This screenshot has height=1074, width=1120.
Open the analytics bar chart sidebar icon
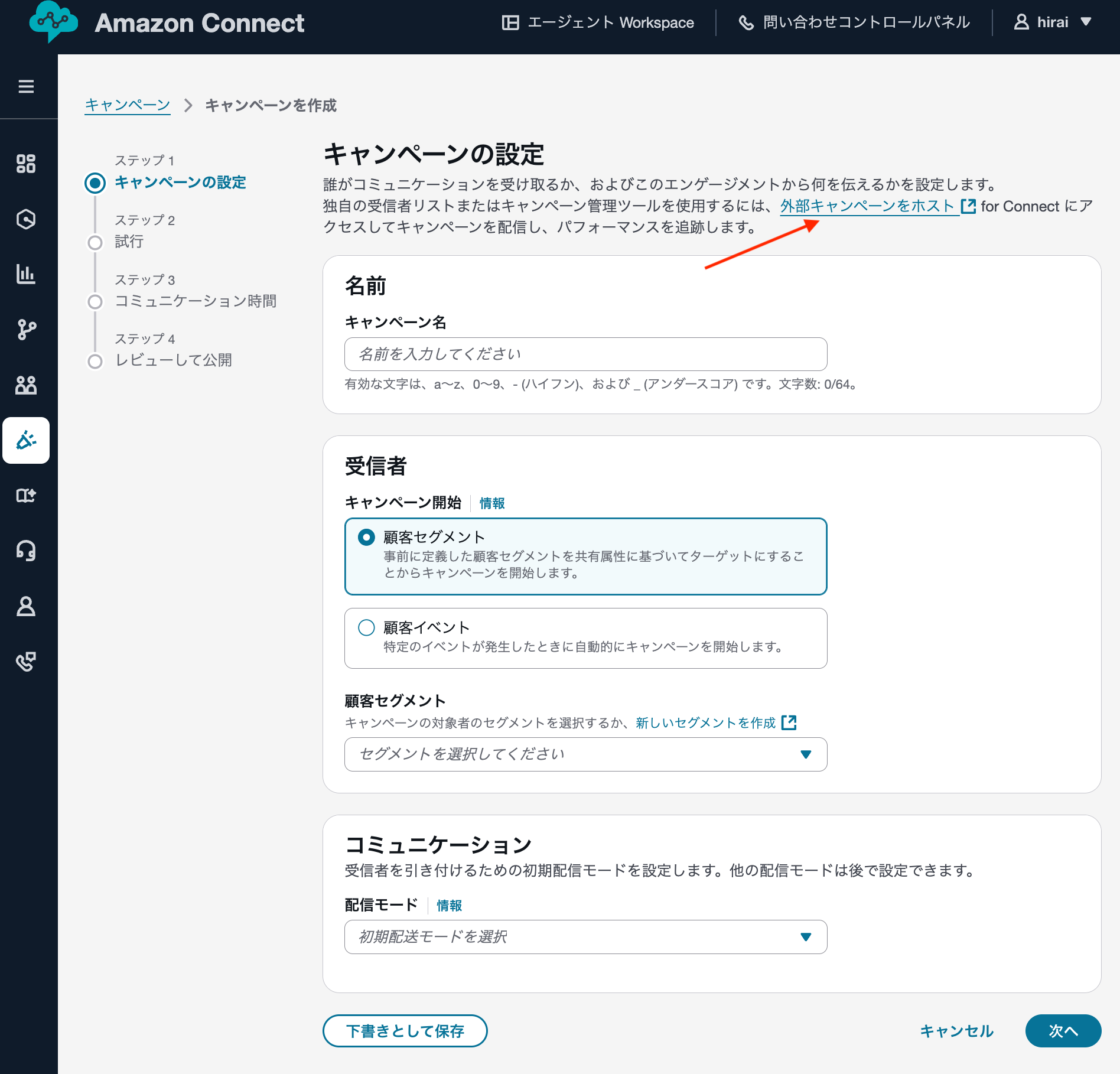[x=26, y=274]
